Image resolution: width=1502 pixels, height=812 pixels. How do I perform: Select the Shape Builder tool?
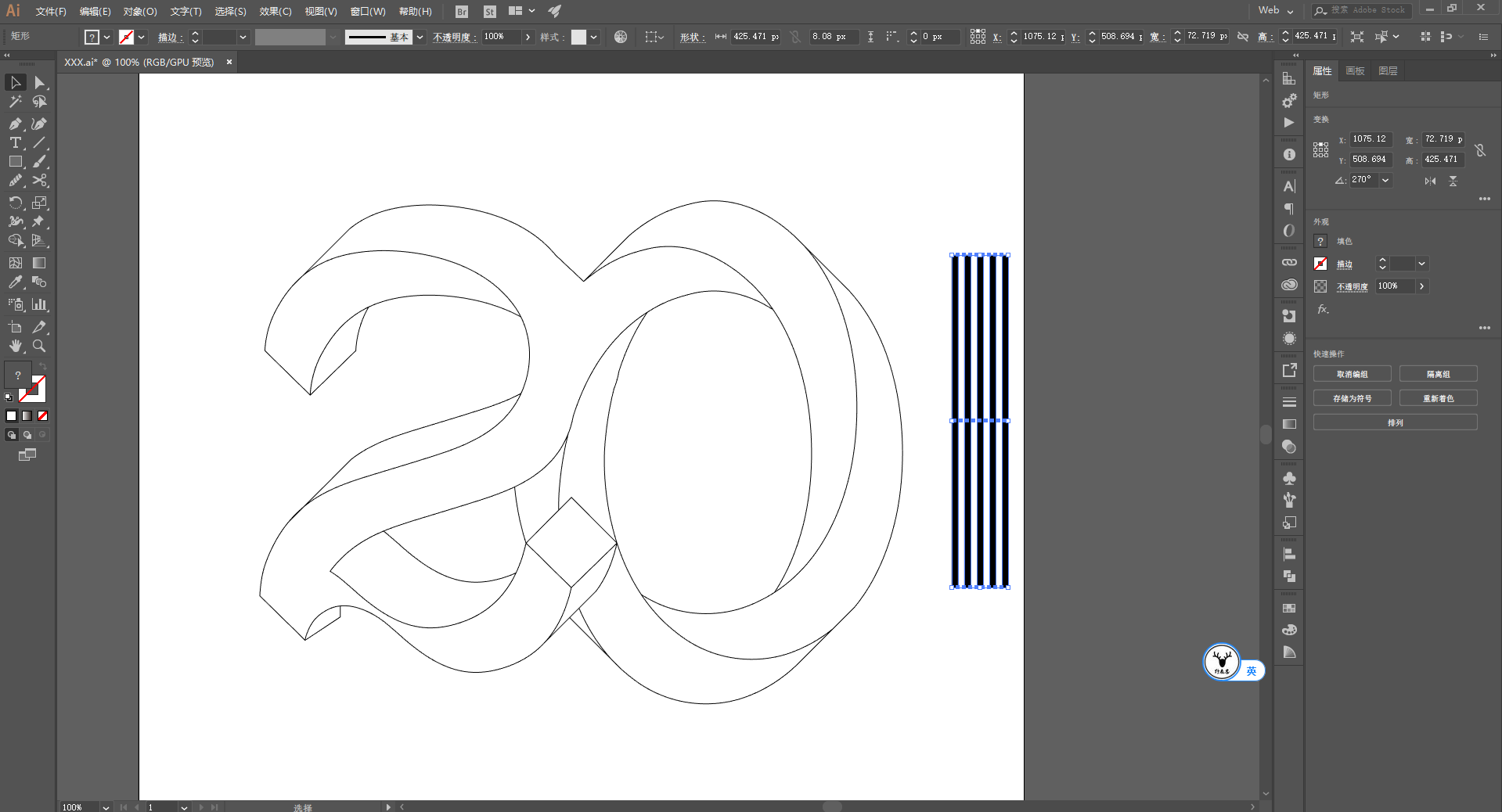16,240
